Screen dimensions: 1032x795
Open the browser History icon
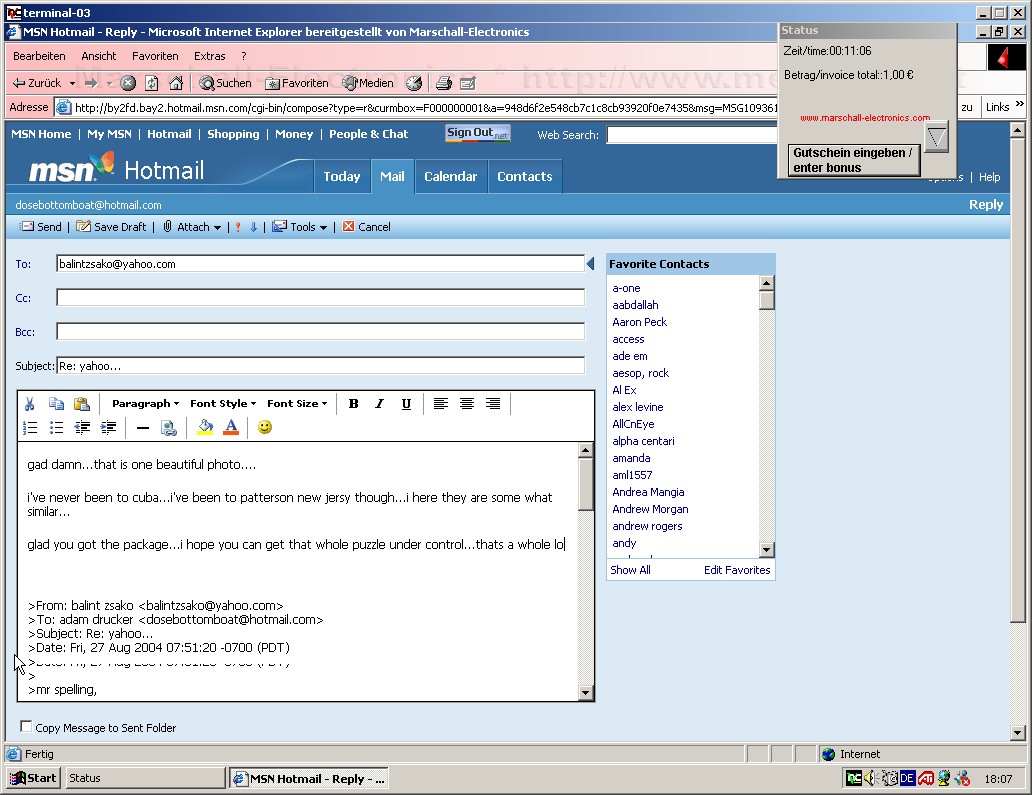[414, 83]
